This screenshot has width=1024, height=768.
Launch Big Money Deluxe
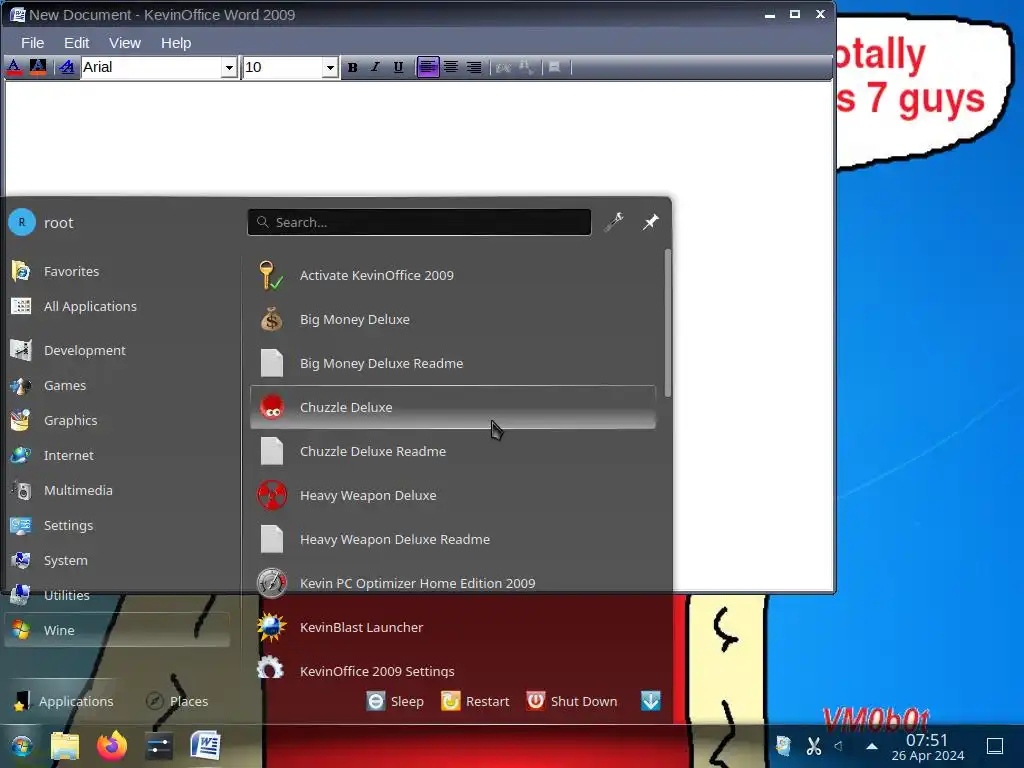(453, 319)
